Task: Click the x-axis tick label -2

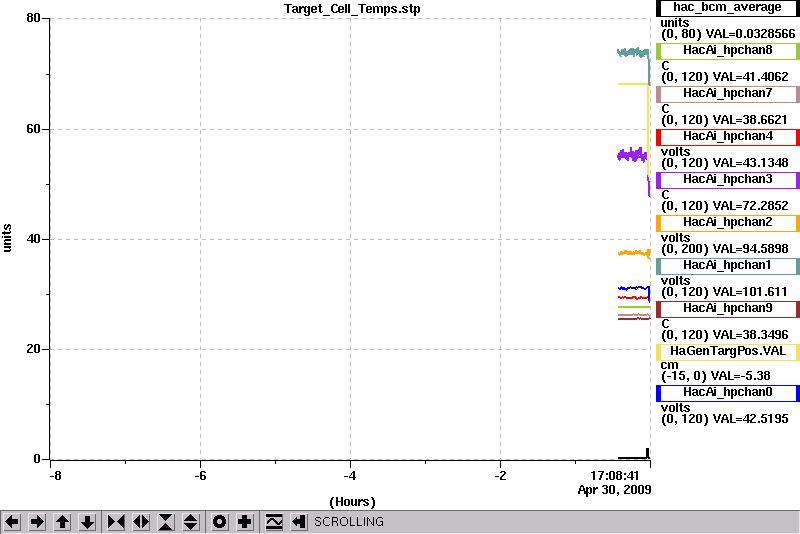Action: point(501,476)
